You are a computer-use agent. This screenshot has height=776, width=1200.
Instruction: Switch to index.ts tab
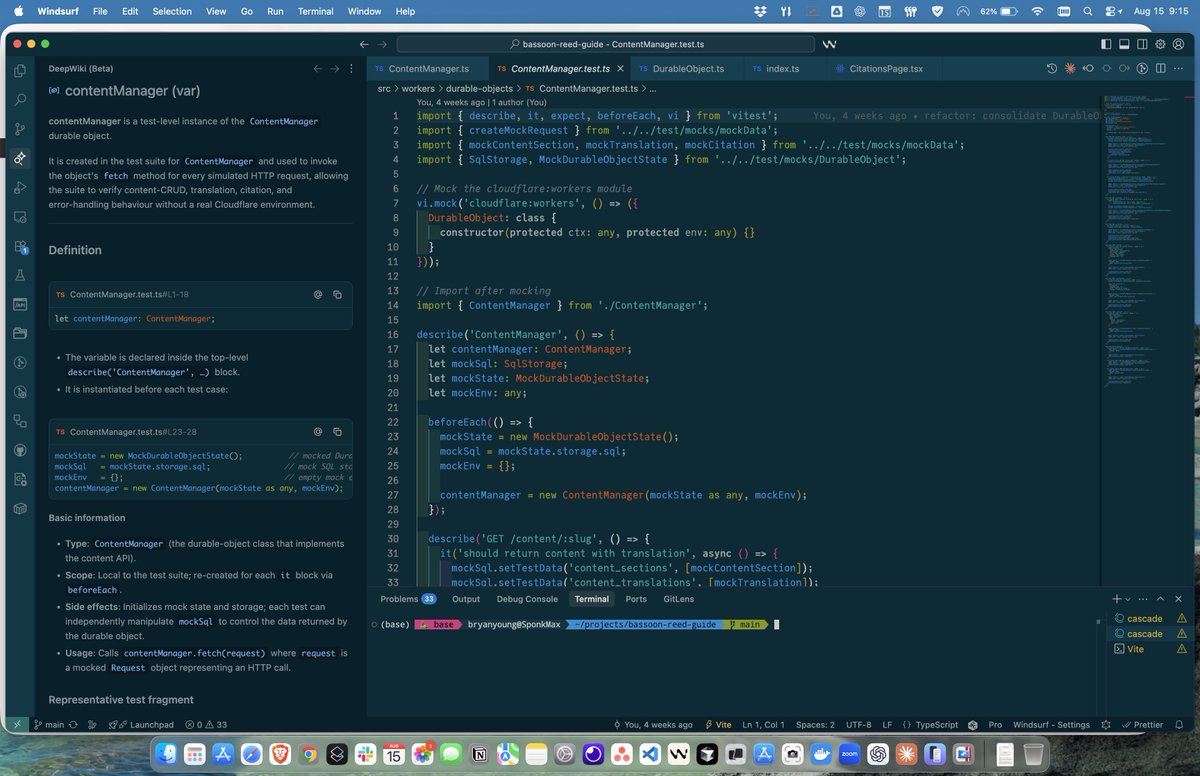point(783,69)
